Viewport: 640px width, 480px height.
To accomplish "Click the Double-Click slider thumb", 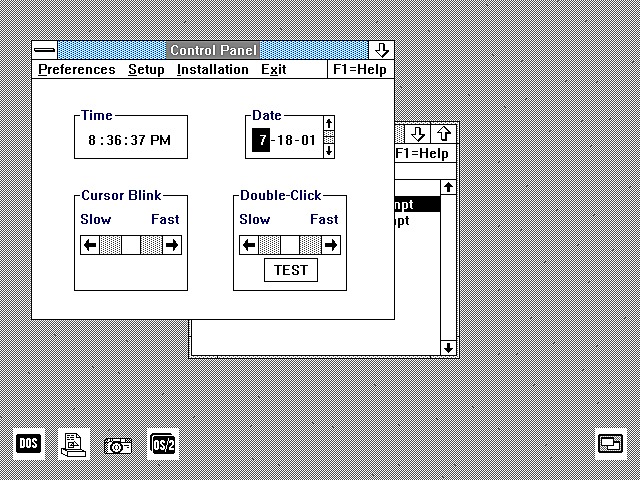I will coord(290,245).
